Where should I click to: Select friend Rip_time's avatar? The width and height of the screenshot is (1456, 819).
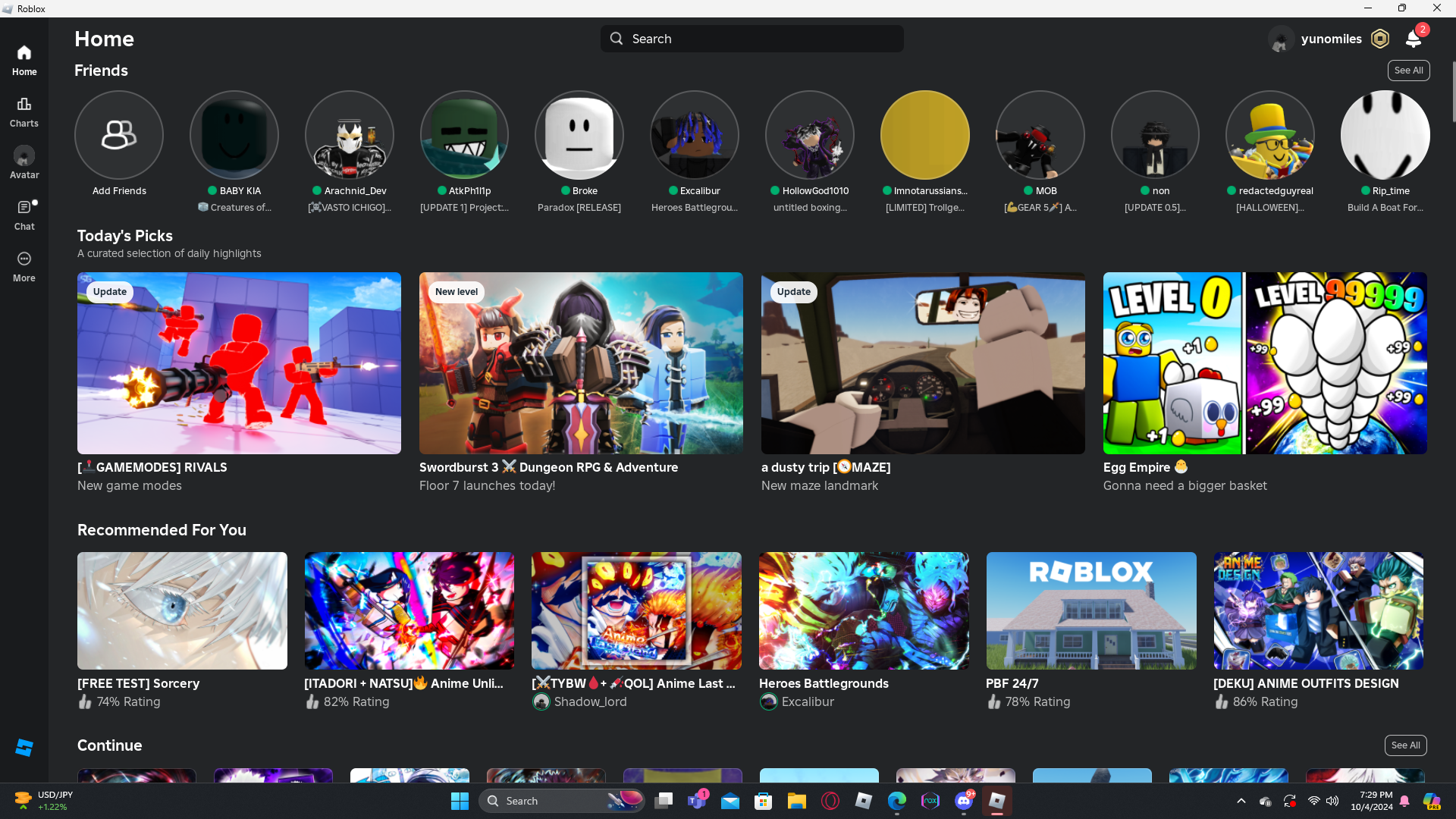[1385, 135]
